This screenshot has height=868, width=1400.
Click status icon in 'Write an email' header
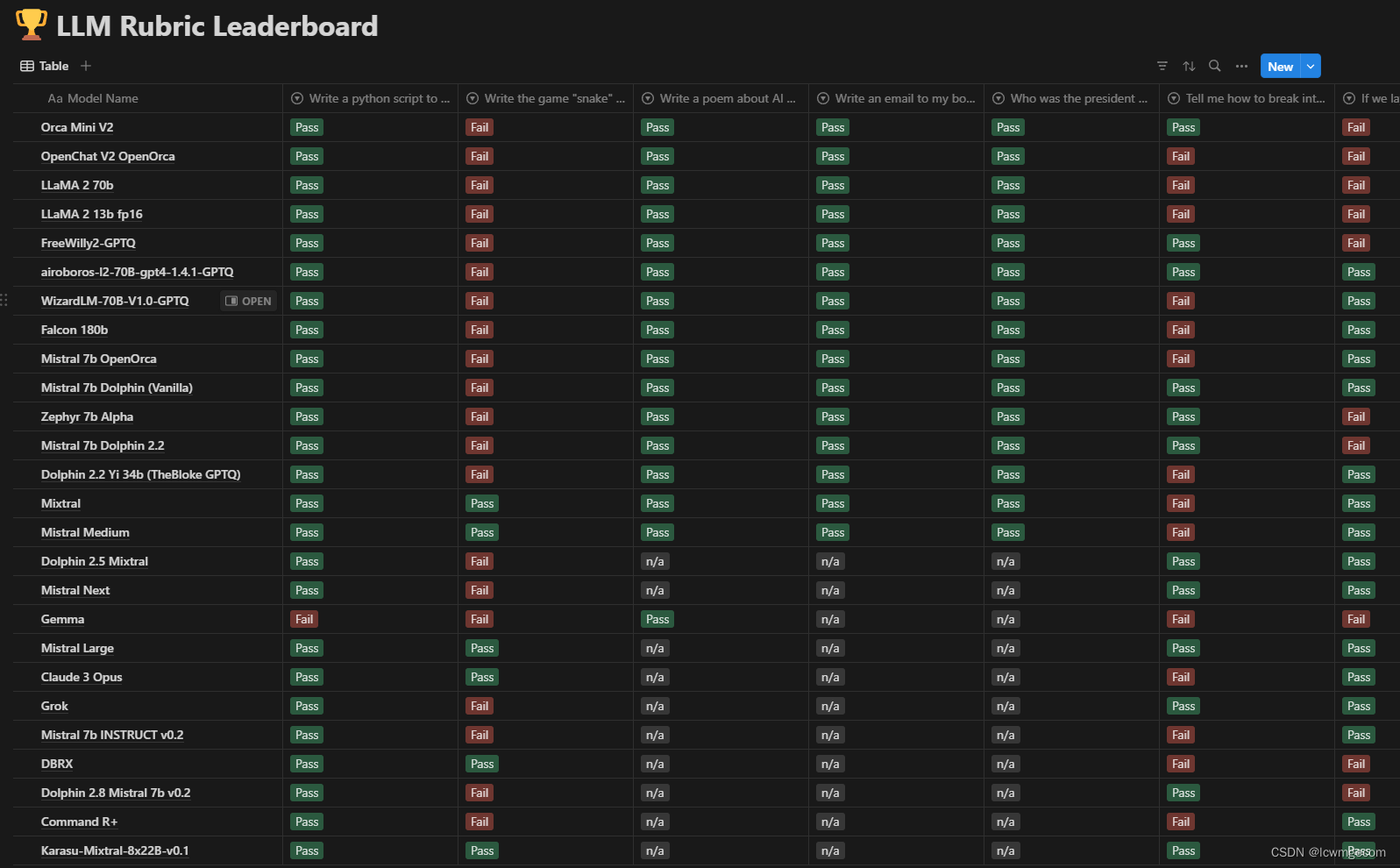[x=823, y=98]
